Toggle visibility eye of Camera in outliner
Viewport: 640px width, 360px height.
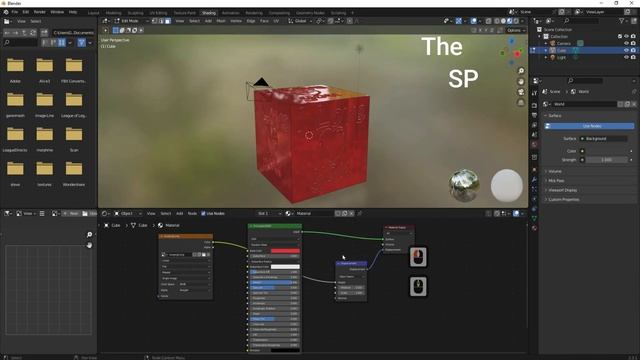(x=626, y=43)
